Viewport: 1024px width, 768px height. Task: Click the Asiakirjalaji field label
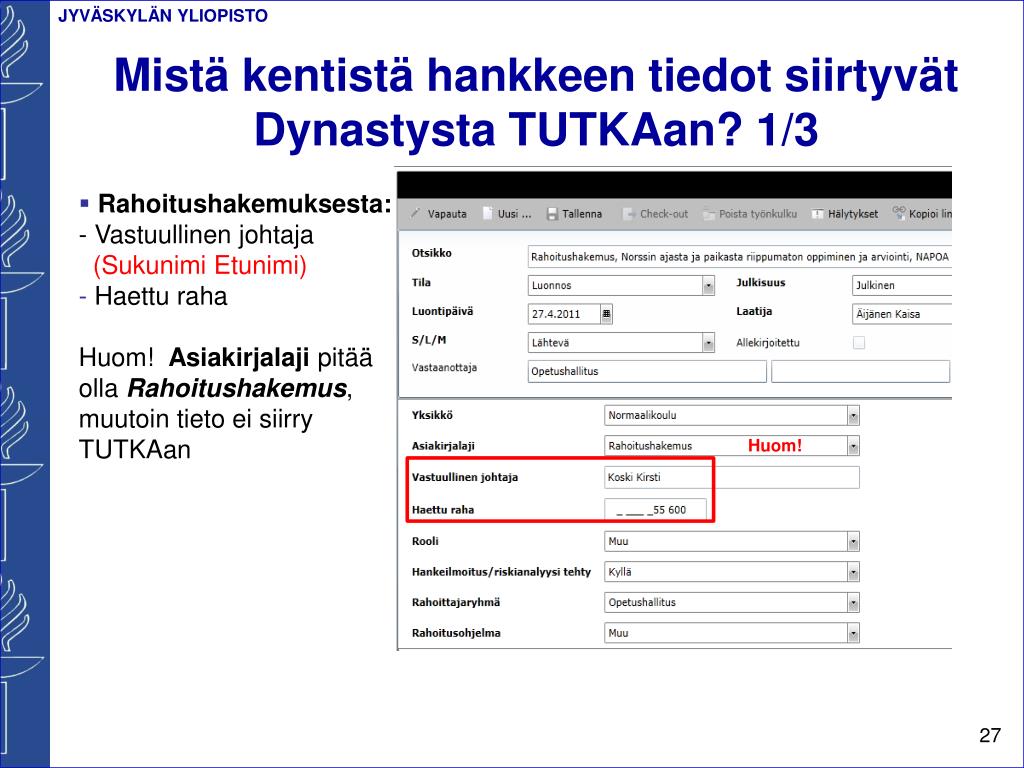tap(443, 446)
